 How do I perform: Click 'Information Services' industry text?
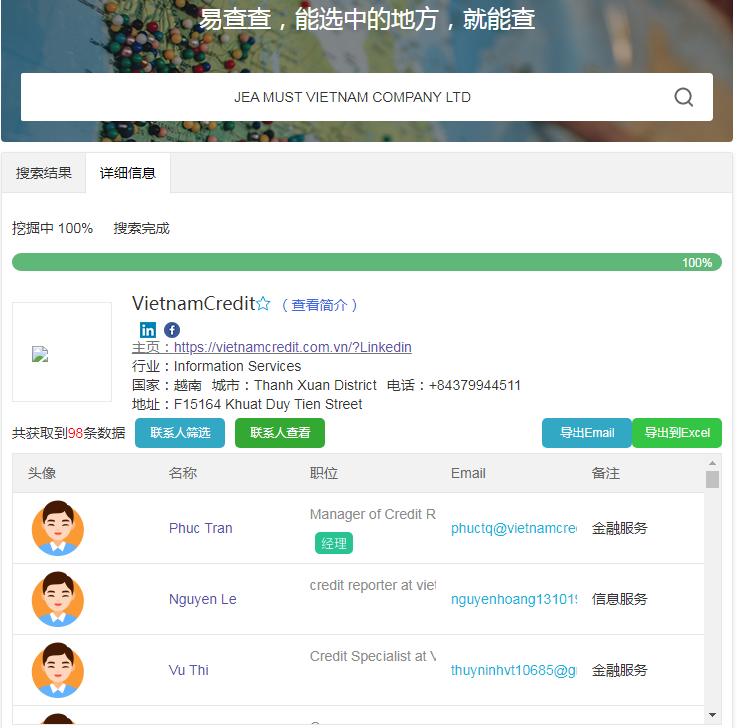(x=237, y=366)
